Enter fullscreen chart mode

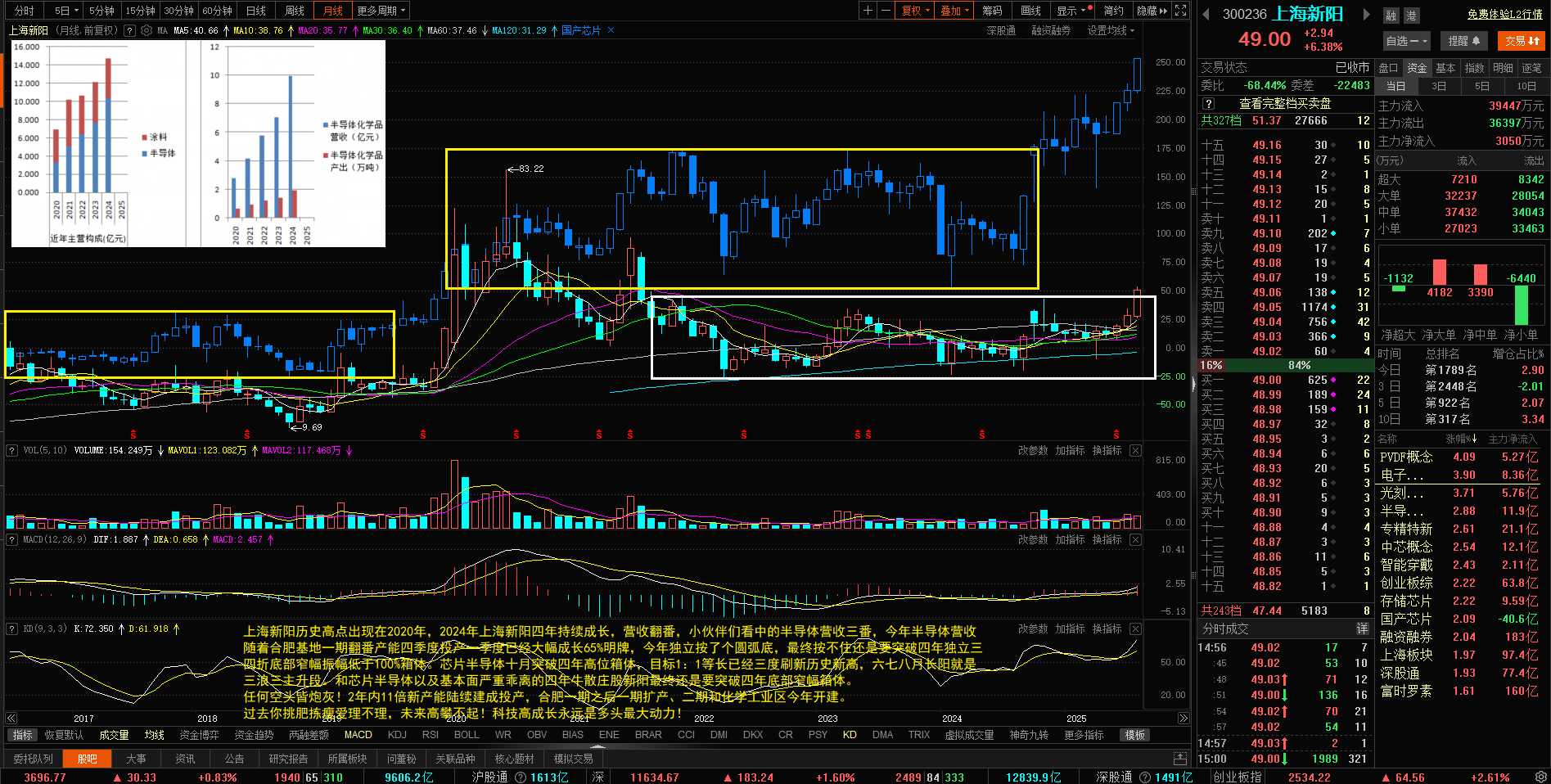[1180, 11]
